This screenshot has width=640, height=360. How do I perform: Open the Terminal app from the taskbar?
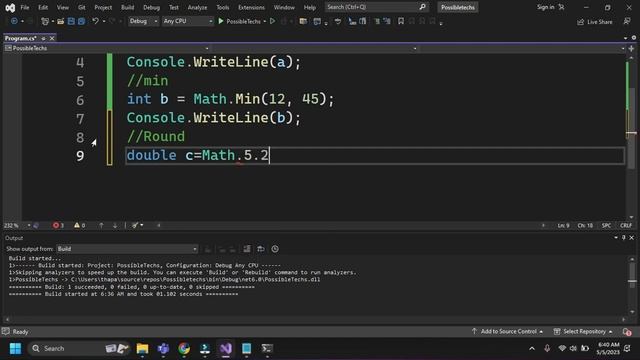267,349
